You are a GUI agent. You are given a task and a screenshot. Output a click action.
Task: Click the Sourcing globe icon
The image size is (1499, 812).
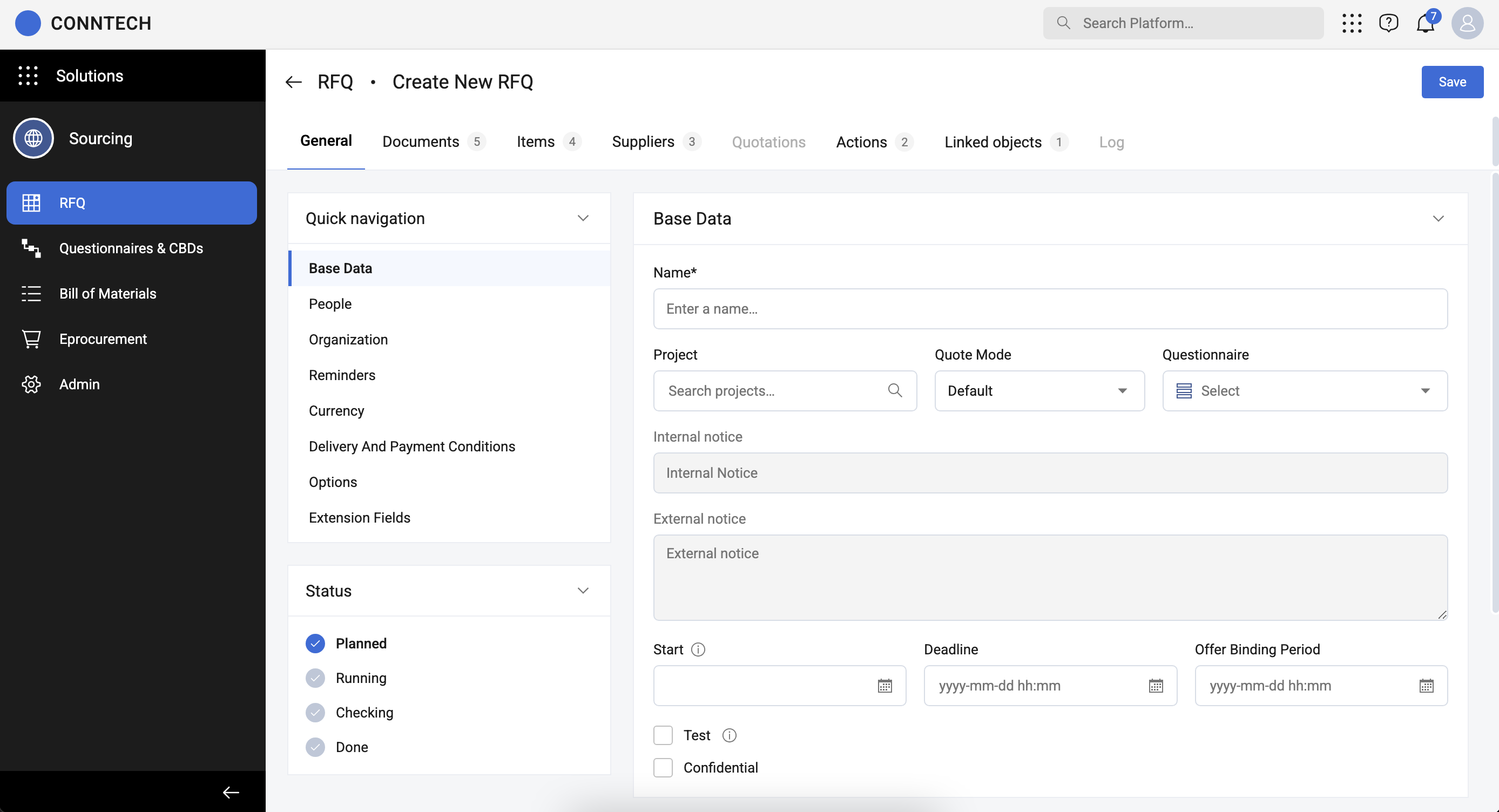click(33, 138)
